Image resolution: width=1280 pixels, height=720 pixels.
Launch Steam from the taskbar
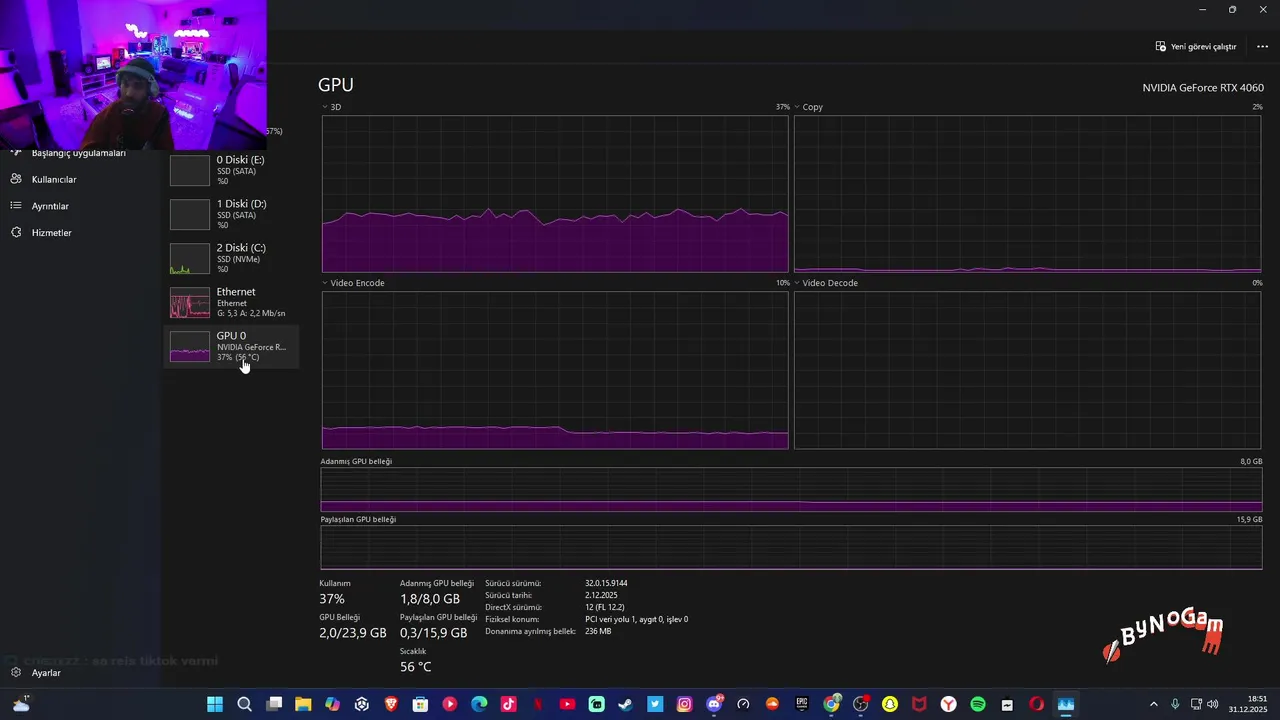[x=626, y=704]
